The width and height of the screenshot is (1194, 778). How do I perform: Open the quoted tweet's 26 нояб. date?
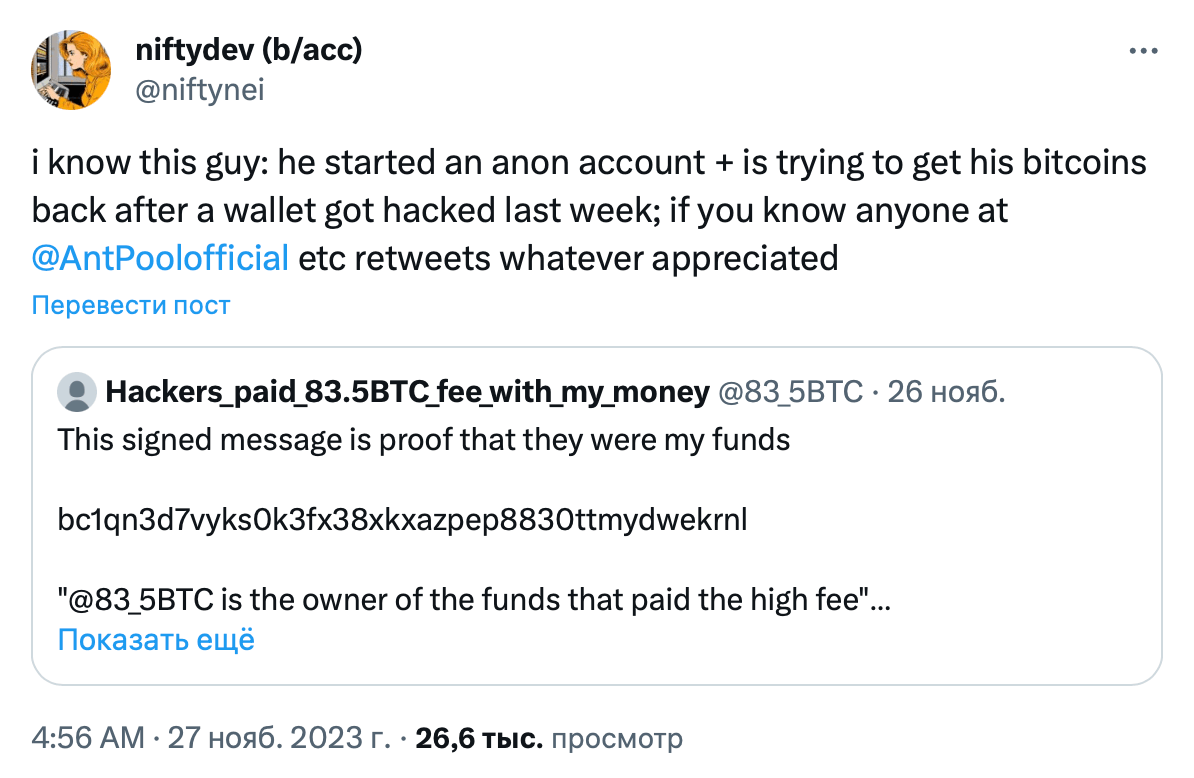tap(945, 393)
